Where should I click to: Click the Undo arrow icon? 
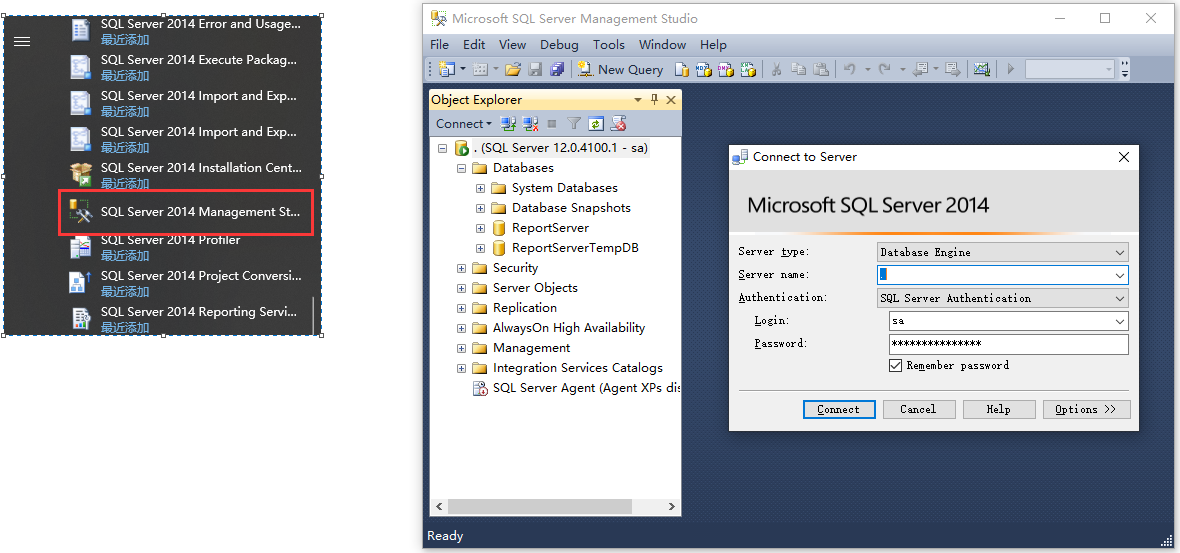tap(850, 69)
